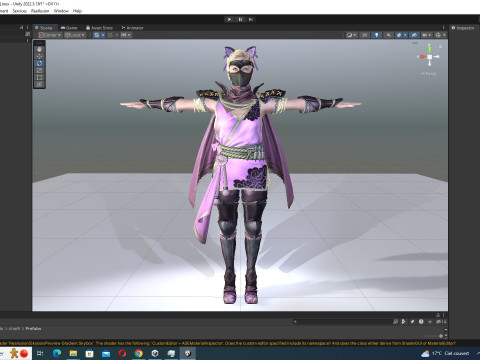Toggle hidden objects visibility button
Viewport: 480px width, 360px height.
414,35
